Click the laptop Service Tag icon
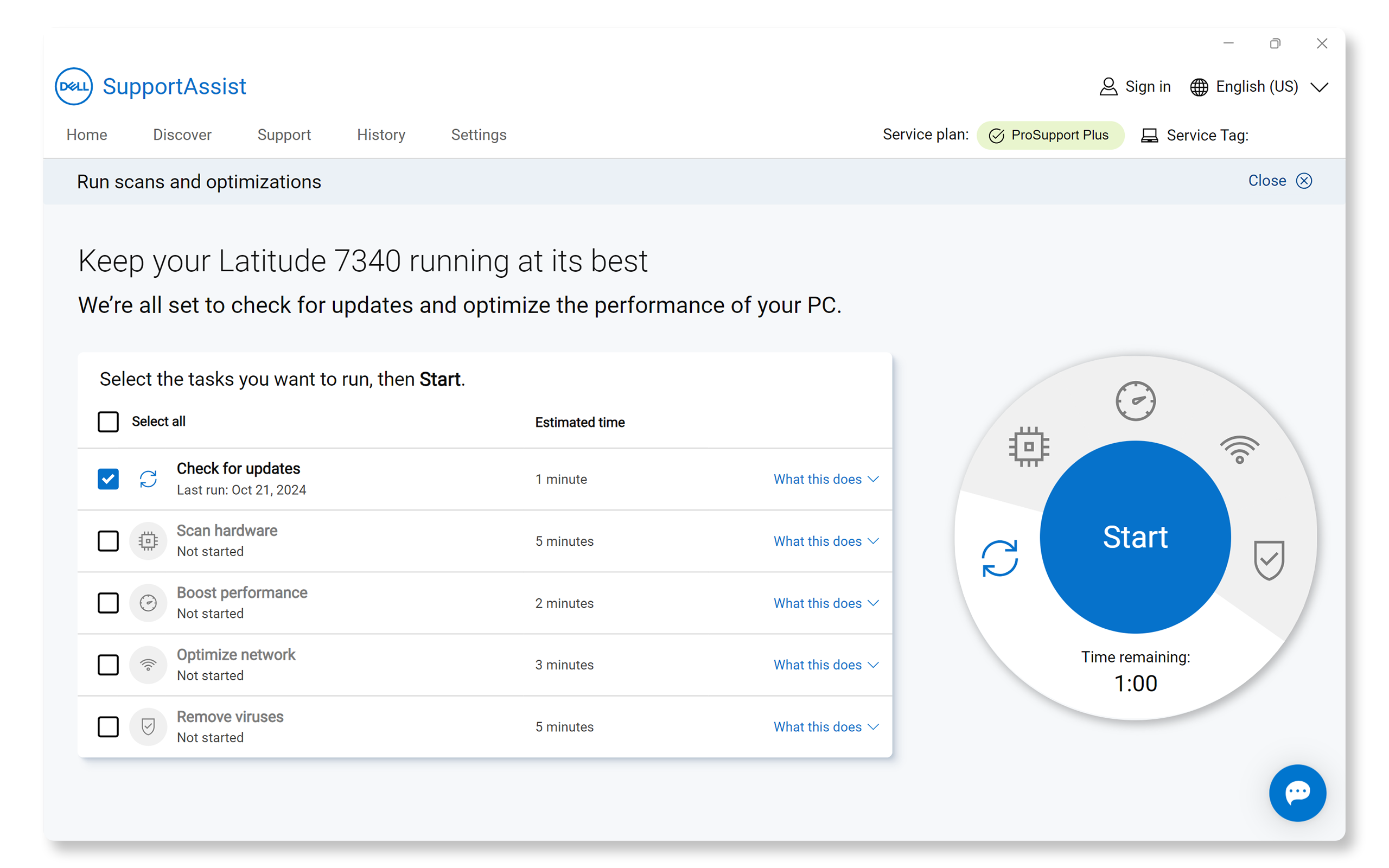This screenshot has width=1389, height=868. [x=1149, y=136]
